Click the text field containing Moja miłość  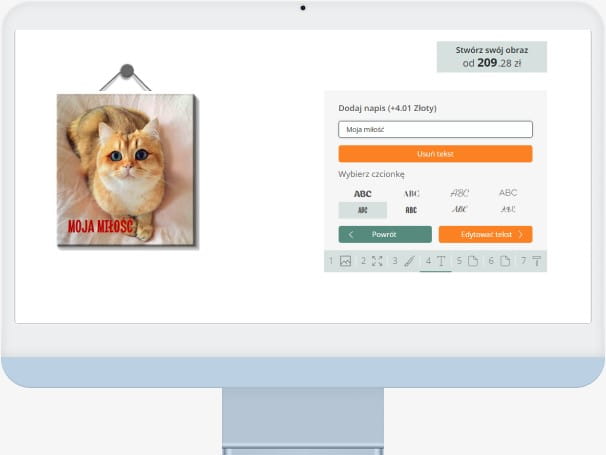click(435, 130)
